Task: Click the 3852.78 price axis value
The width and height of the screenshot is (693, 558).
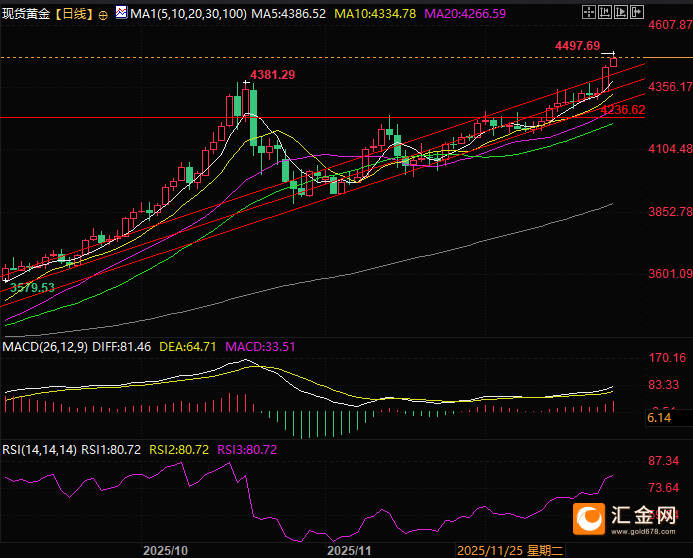Action: [670, 212]
